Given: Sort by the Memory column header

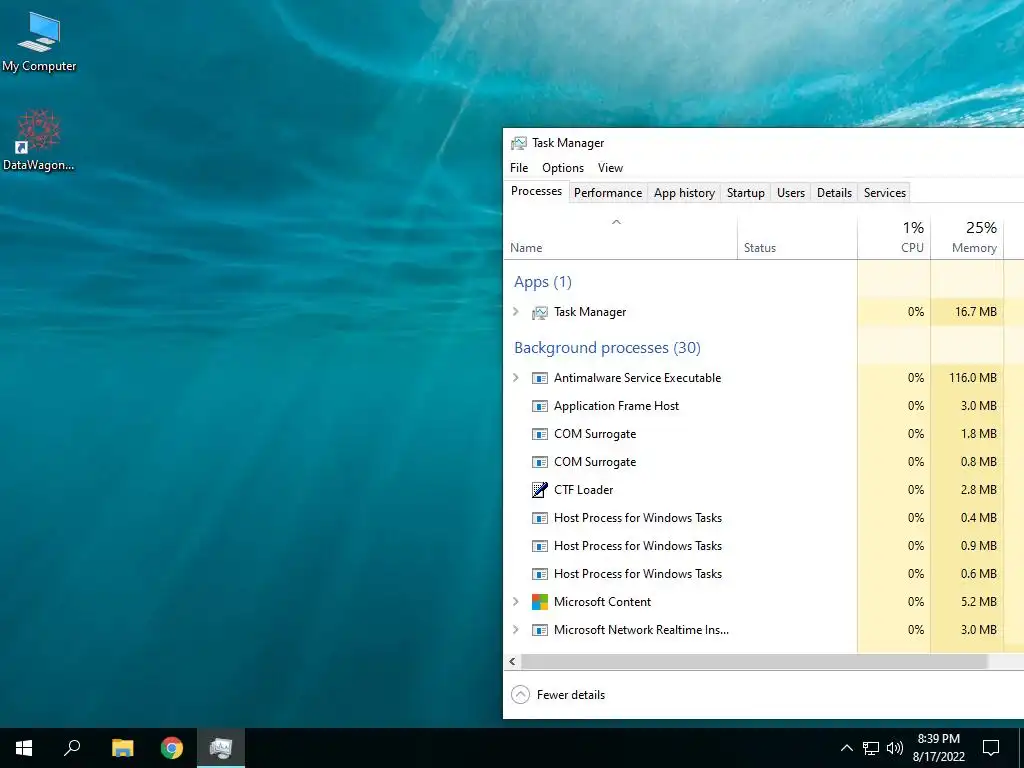Looking at the screenshot, I should tap(967, 238).
